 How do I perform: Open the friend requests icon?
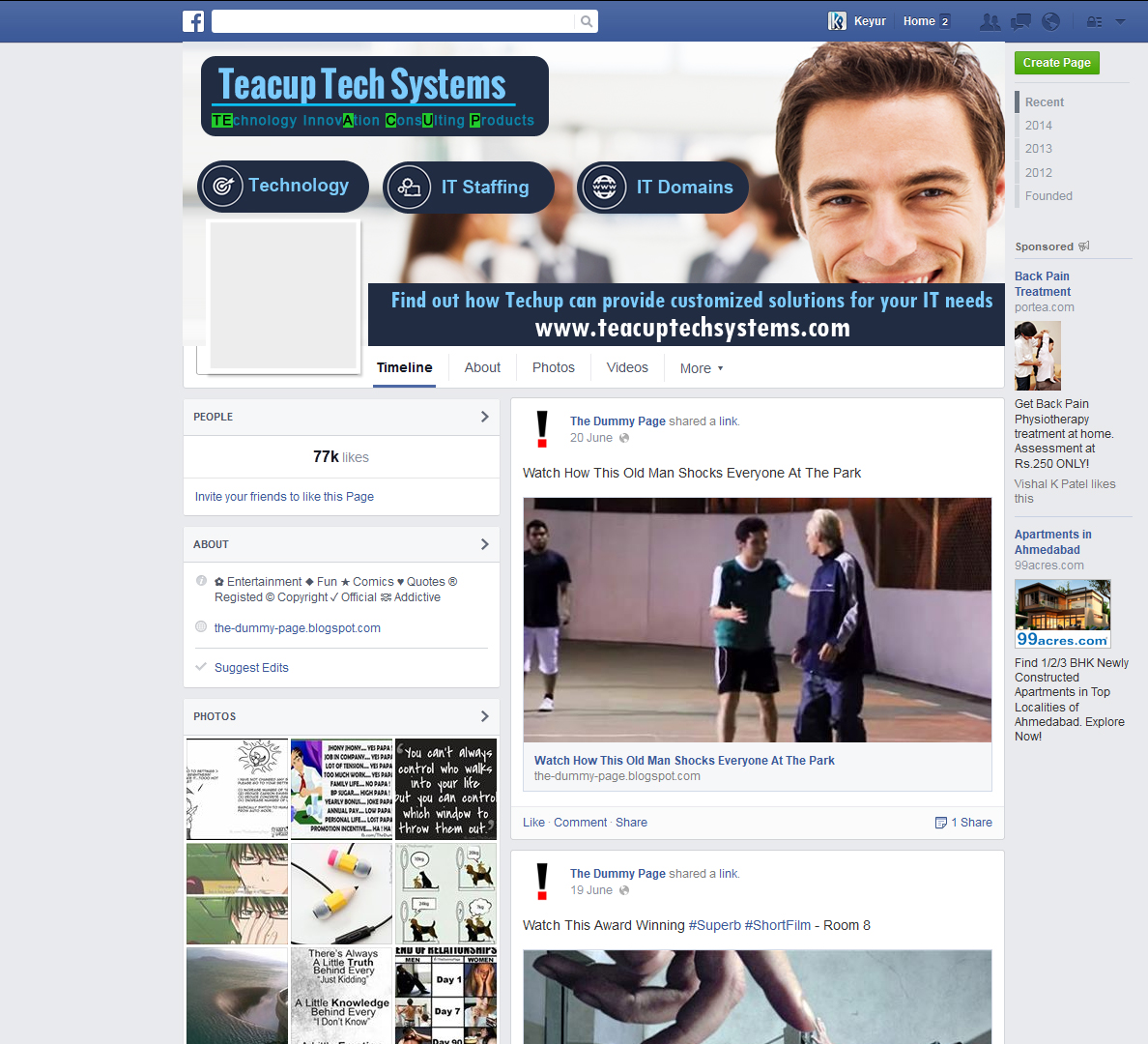click(x=990, y=20)
